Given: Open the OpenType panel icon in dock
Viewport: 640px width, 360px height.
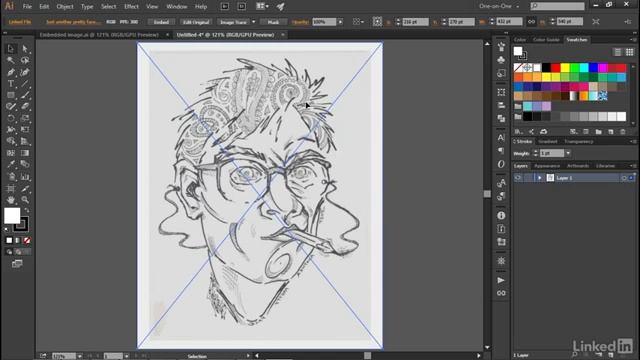Looking at the screenshot, I should [501, 164].
